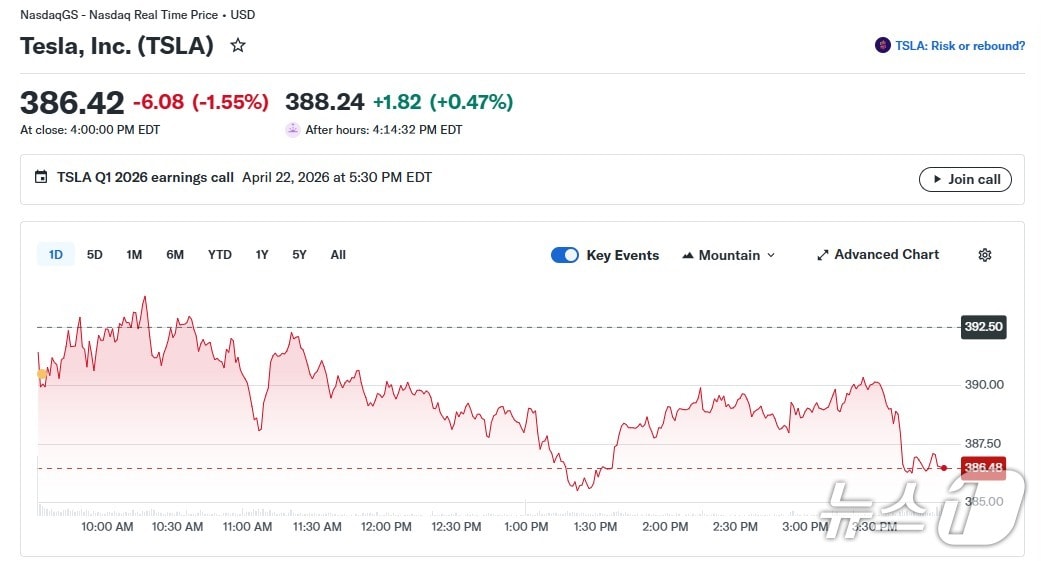
Task: Click the 386.48 current price label
Action: pyautogui.click(x=982, y=468)
